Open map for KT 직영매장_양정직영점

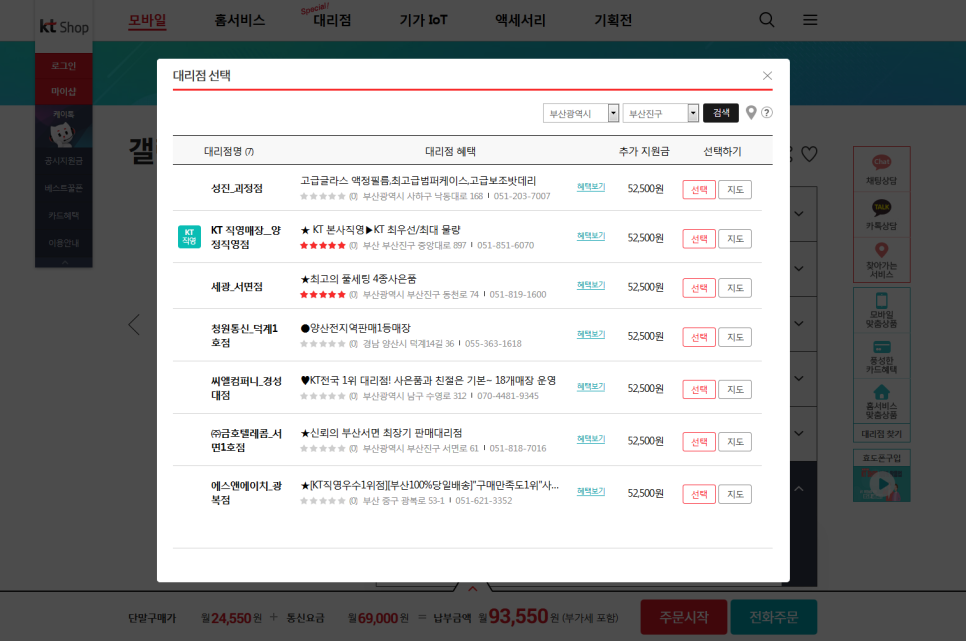click(735, 239)
